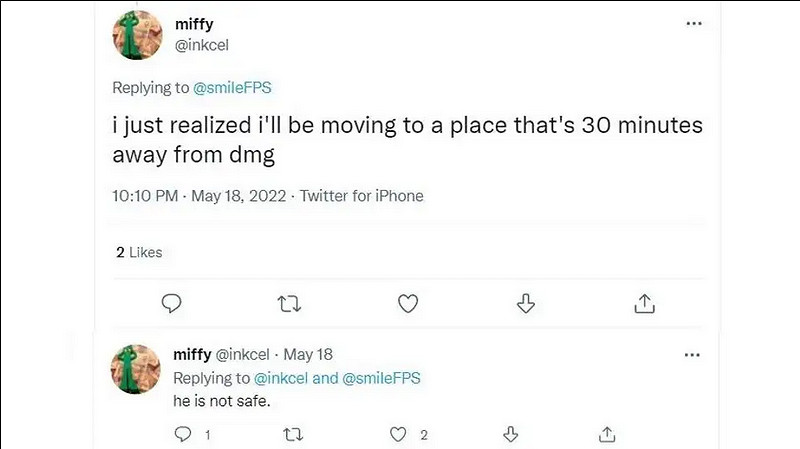Screen dimensions: 800x449
Task: Open miffy's avatar on the reply tweet
Action: 136,369
